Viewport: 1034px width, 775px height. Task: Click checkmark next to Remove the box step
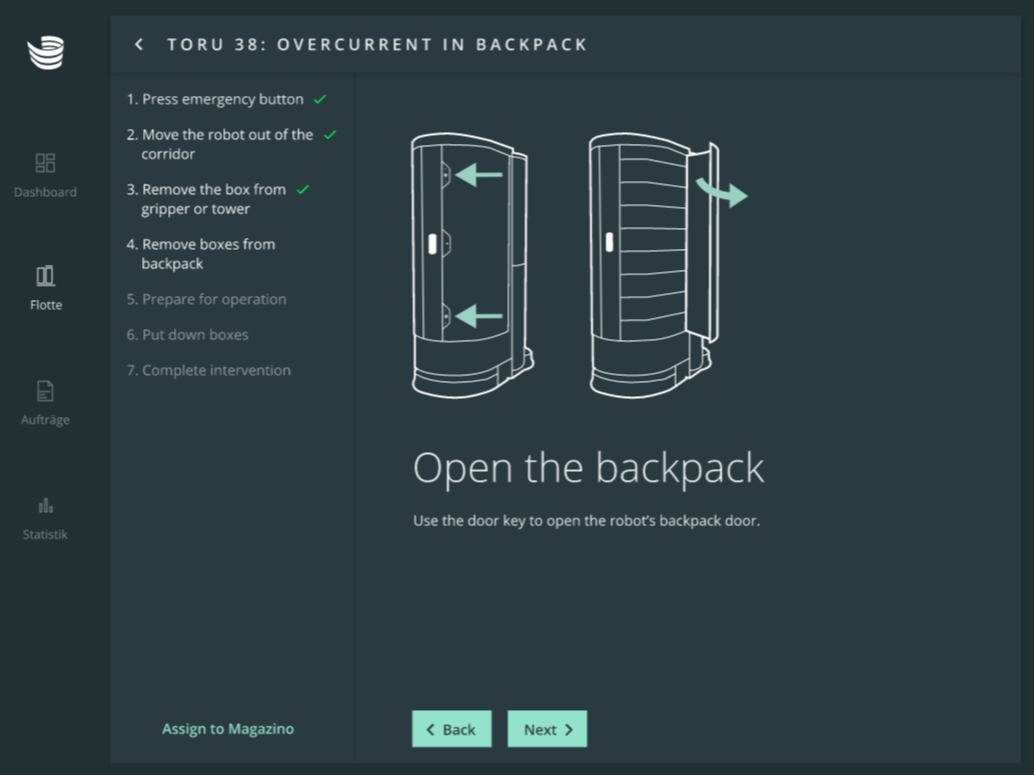303,190
